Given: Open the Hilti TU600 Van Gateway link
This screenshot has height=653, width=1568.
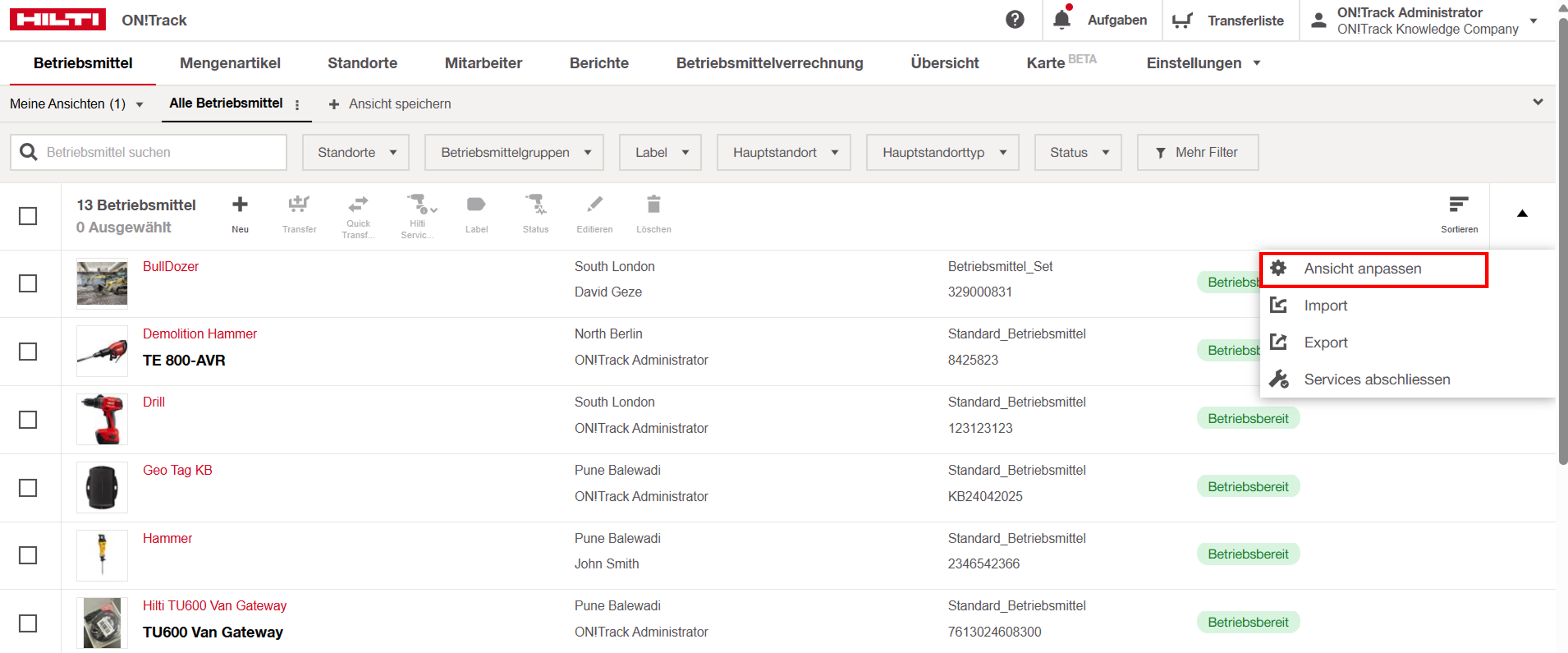Looking at the screenshot, I should (214, 606).
